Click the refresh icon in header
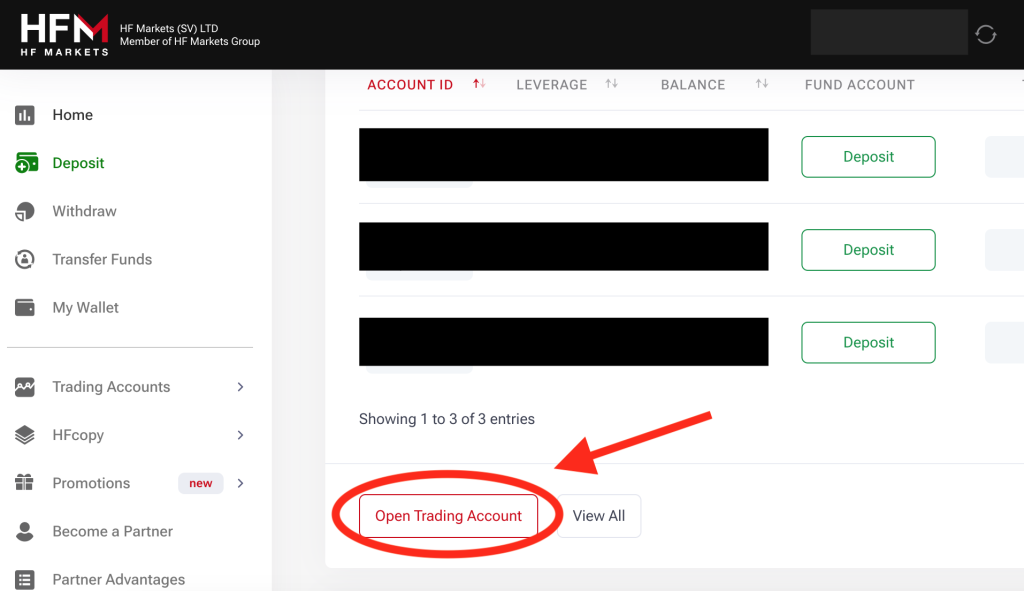Screen dimensions: 1024x591 click(986, 35)
